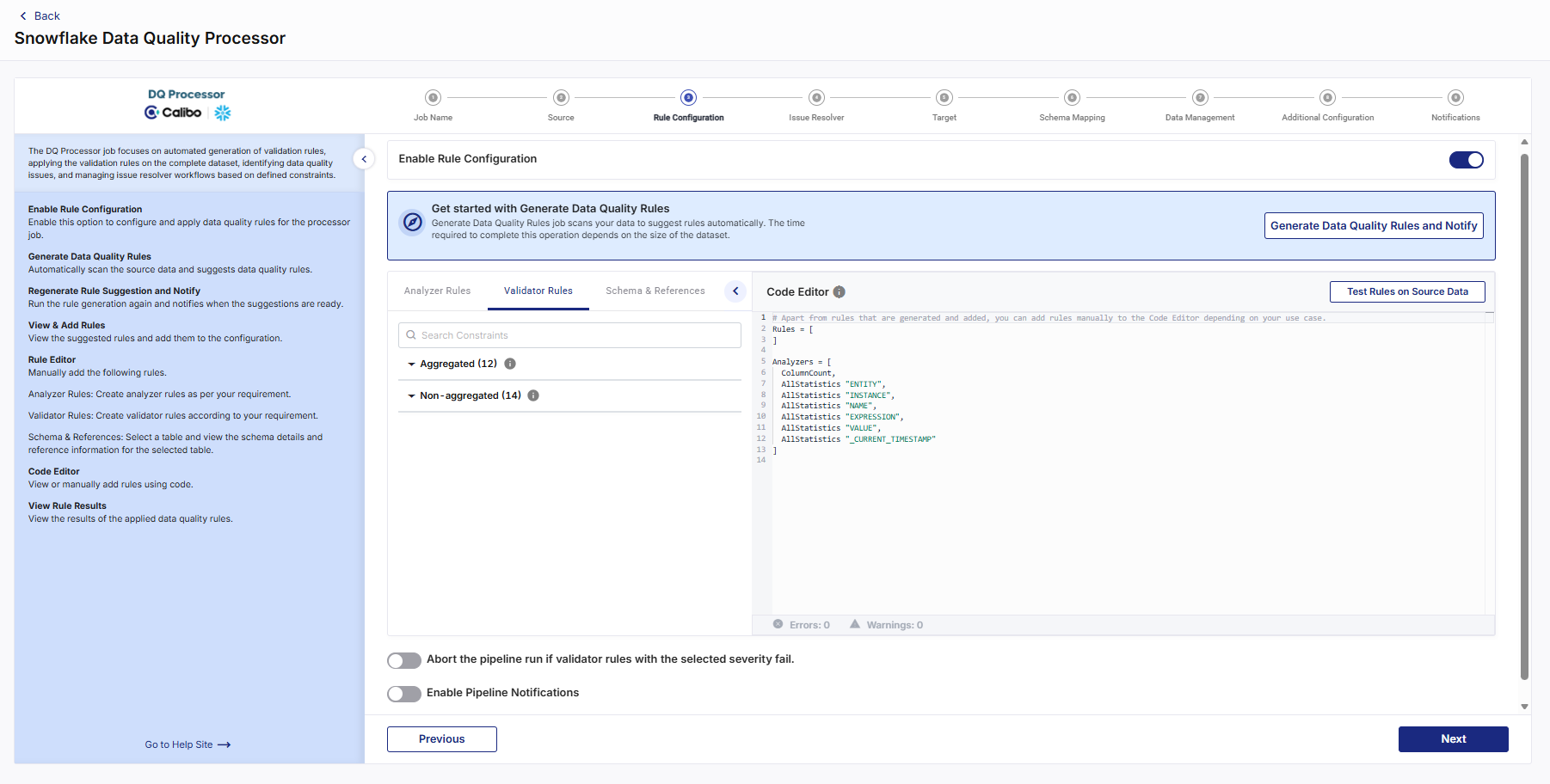The image size is (1550, 784).
Task: Click scrollbar up arrow
Action: [1524, 142]
